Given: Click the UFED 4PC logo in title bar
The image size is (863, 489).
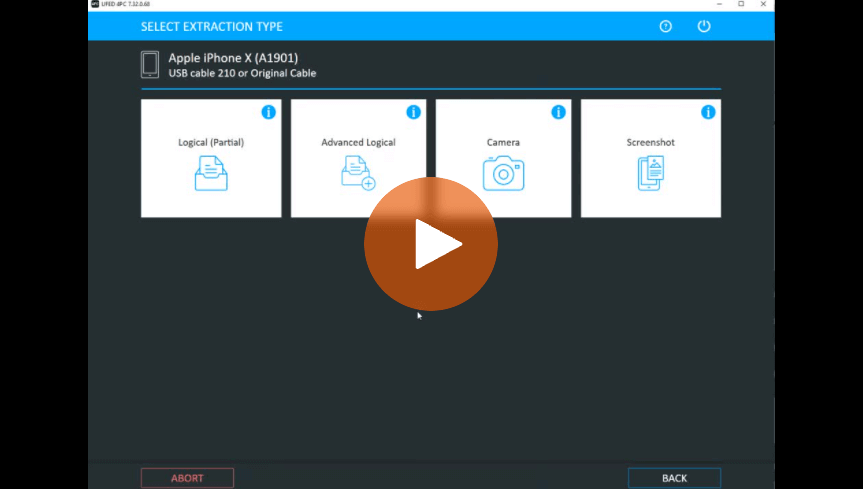Looking at the screenshot, I should coord(95,4).
